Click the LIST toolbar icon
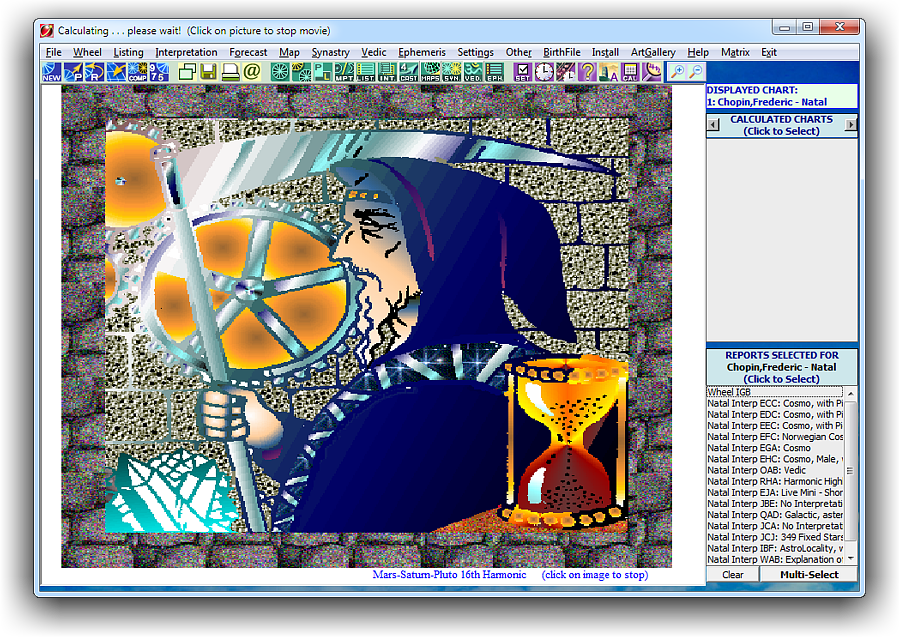 point(365,72)
